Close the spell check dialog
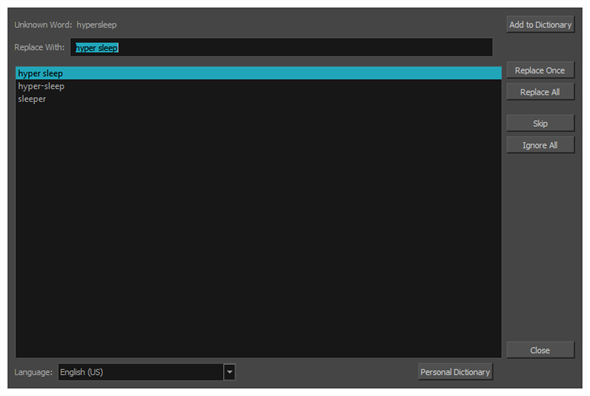Viewport: 590px width, 396px height. tap(540, 350)
